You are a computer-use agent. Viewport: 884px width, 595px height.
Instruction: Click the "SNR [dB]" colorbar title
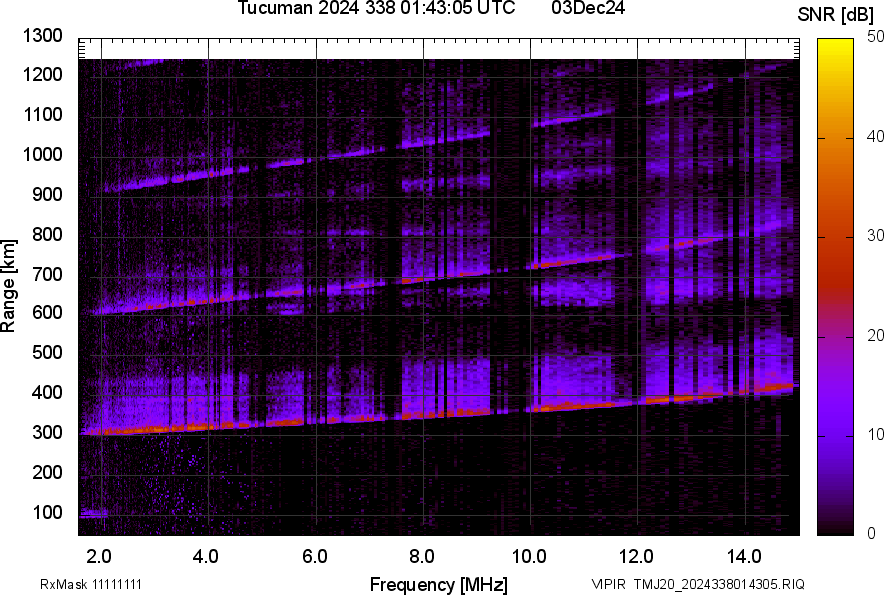tap(836, 14)
